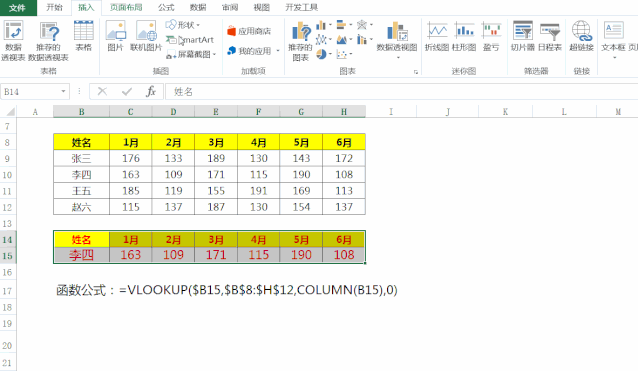Expand the Screenshot (屏幕截图) dropdown arrow

[x=214, y=54]
